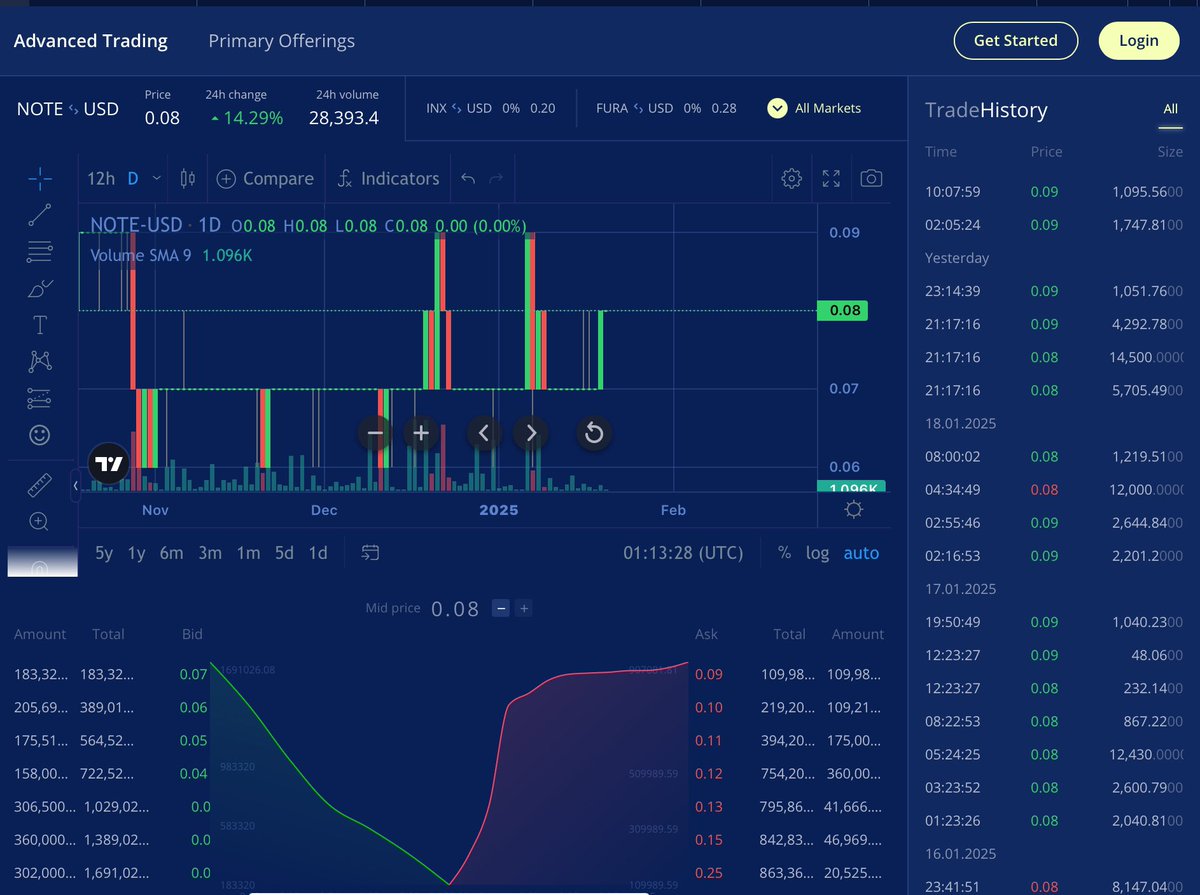Set chart range to 5d

284,553
